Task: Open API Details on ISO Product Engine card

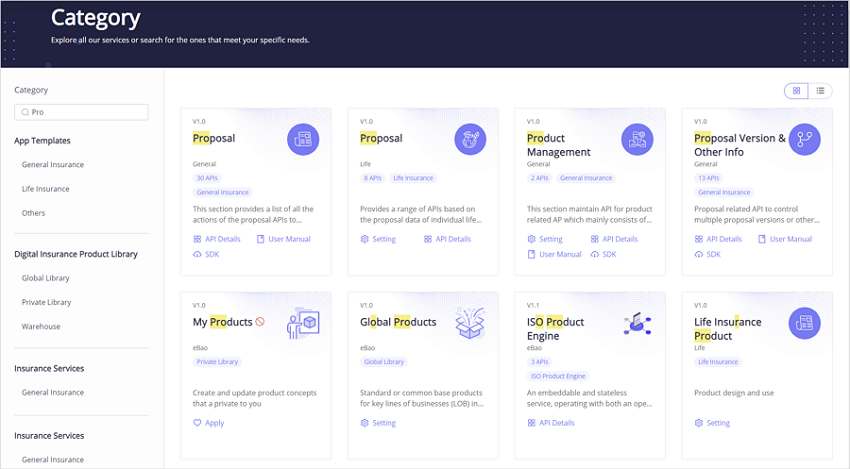Action: 551,423
